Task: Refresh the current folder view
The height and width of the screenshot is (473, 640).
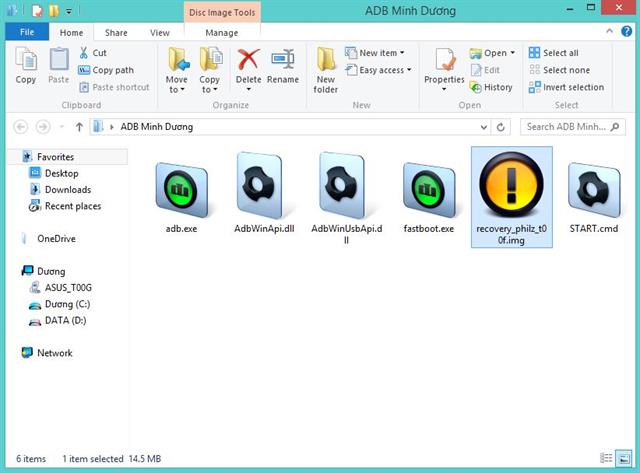Action: [500, 127]
